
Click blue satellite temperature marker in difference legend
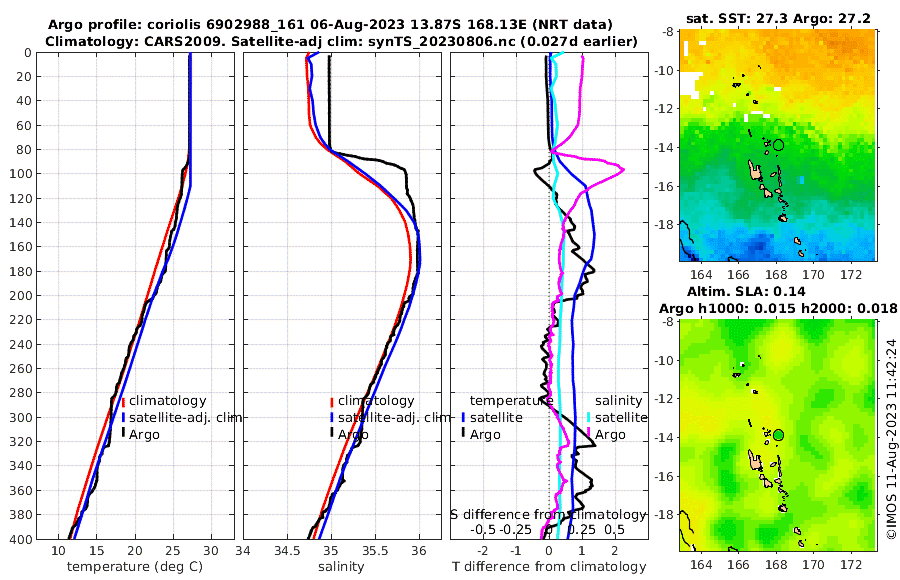(x=463, y=418)
